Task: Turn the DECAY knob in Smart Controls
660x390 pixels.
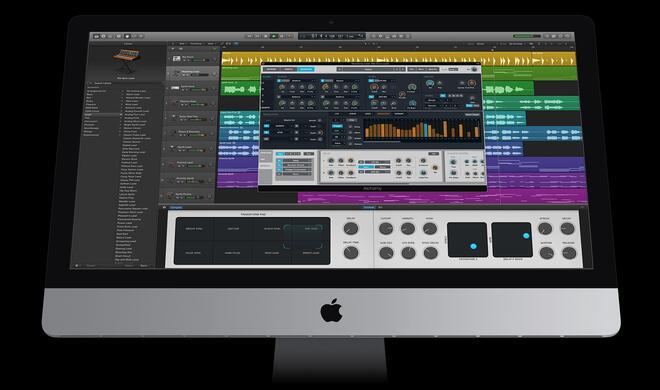Action: pos(567,229)
